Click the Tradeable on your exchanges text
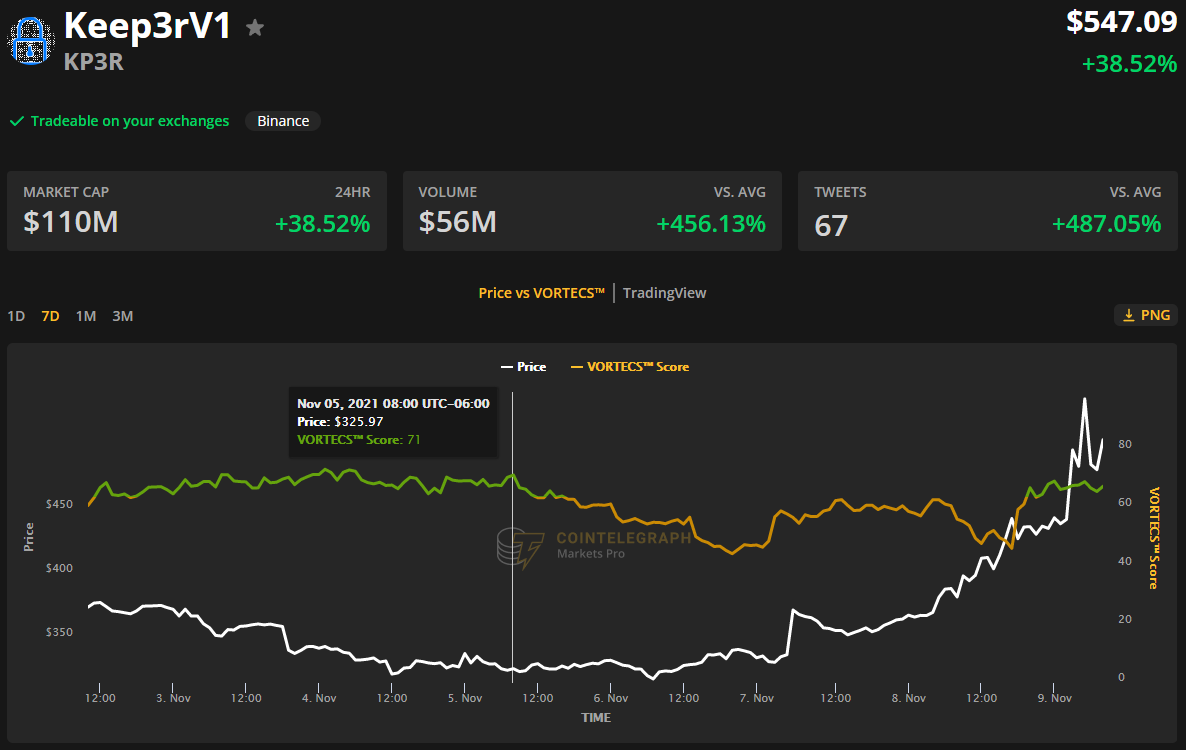 129,121
